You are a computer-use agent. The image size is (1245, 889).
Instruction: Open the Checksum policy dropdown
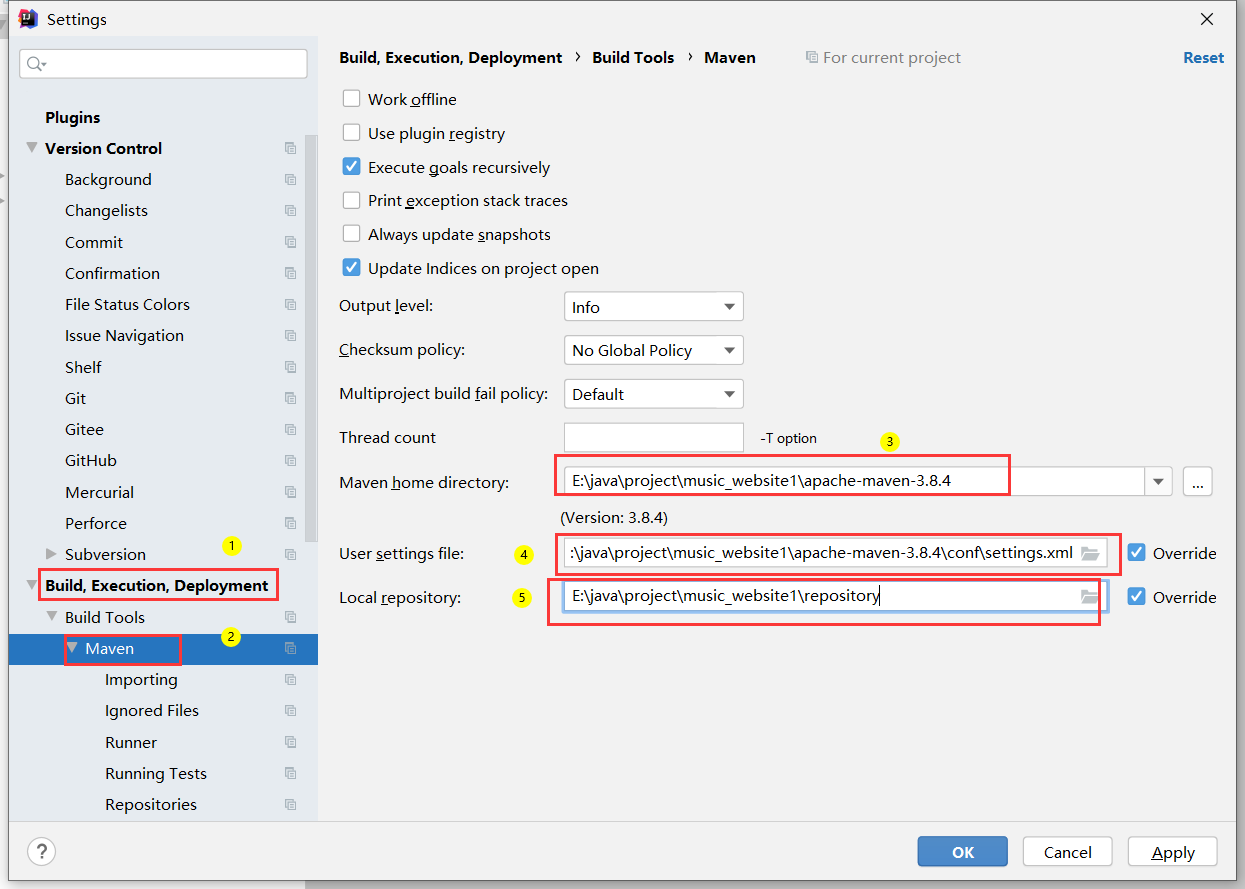click(x=654, y=350)
